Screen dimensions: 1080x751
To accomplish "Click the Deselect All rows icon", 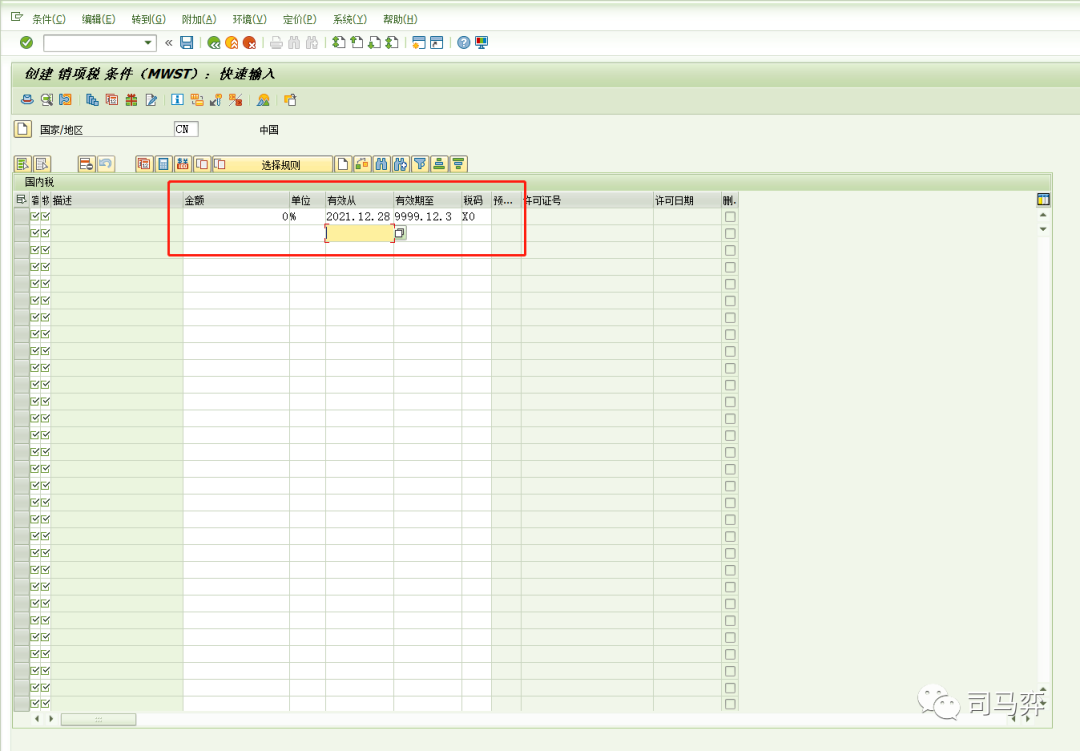I will tap(42, 164).
